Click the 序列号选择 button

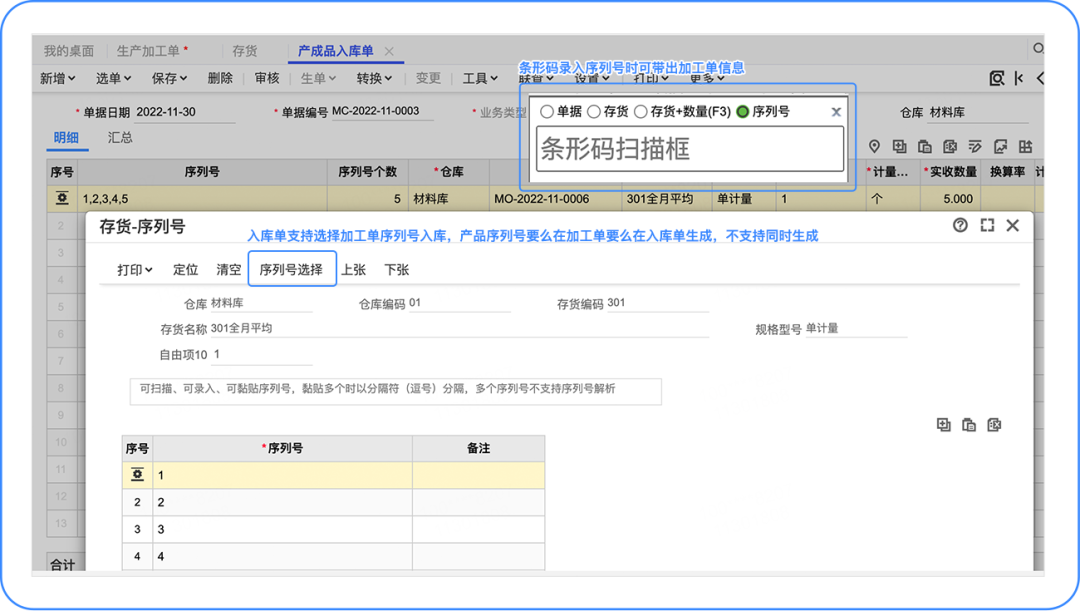tap(291, 270)
